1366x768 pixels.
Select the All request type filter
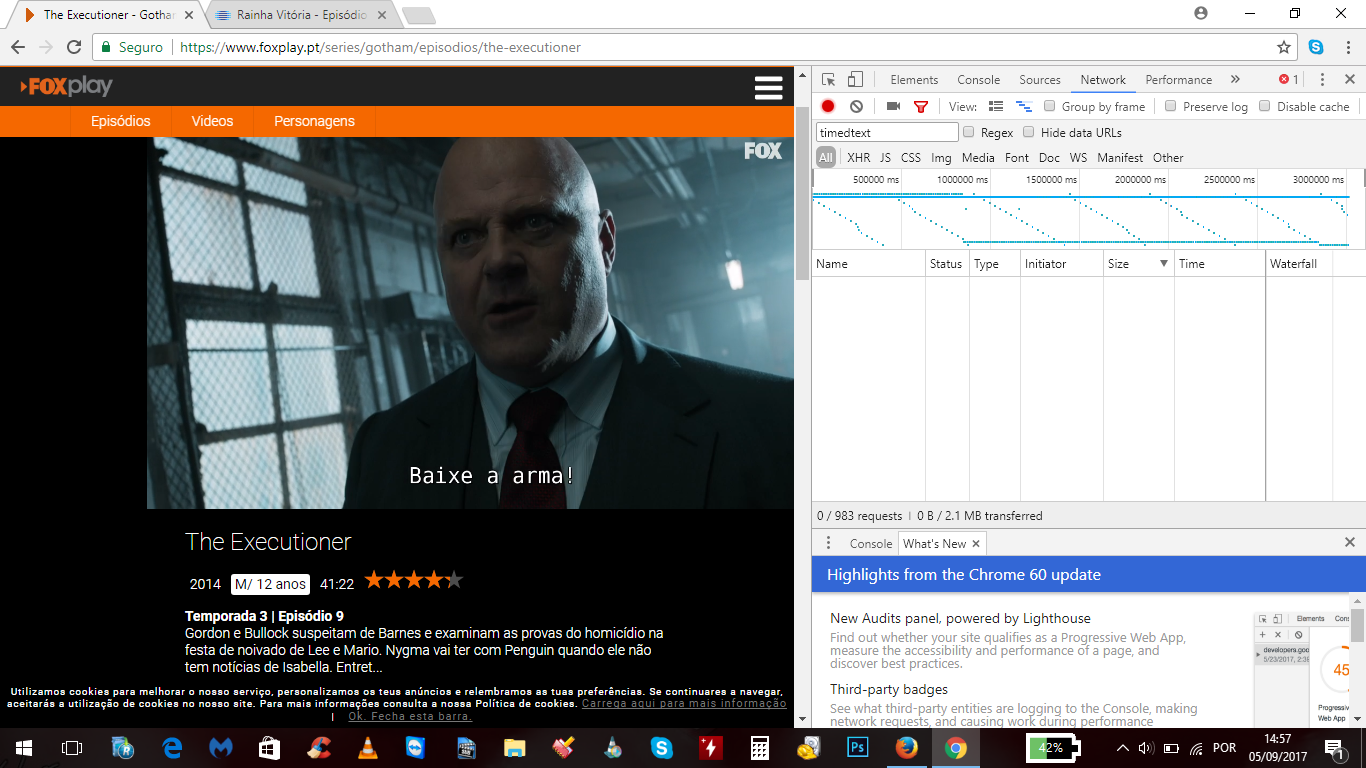pyautogui.click(x=826, y=158)
